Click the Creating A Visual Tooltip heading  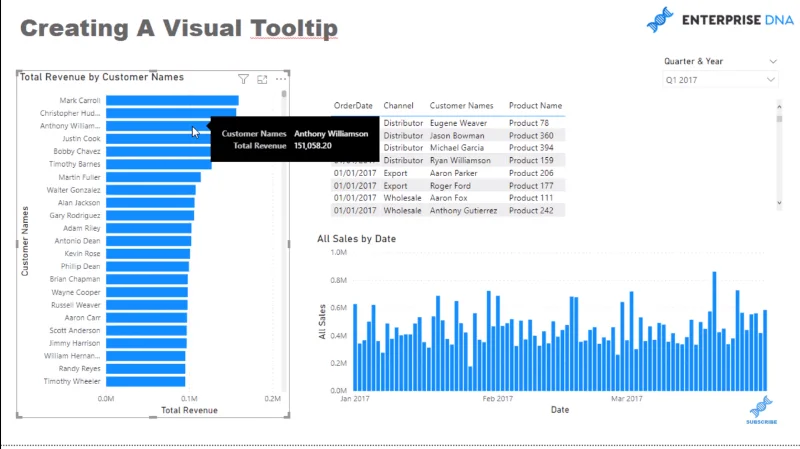(x=179, y=28)
